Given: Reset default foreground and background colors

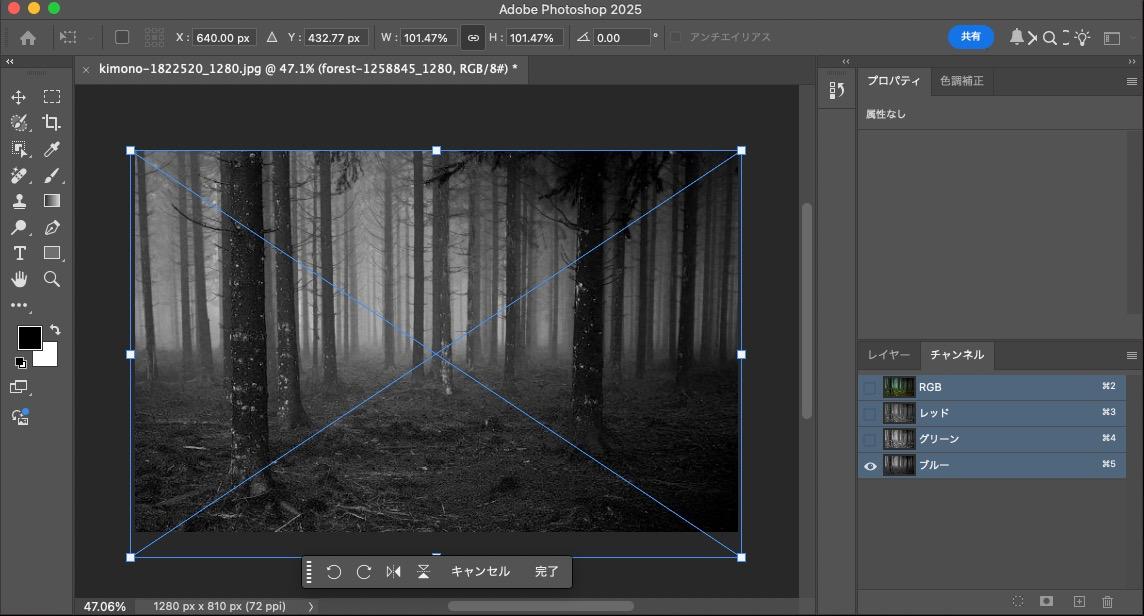Looking at the screenshot, I should click(x=20, y=363).
